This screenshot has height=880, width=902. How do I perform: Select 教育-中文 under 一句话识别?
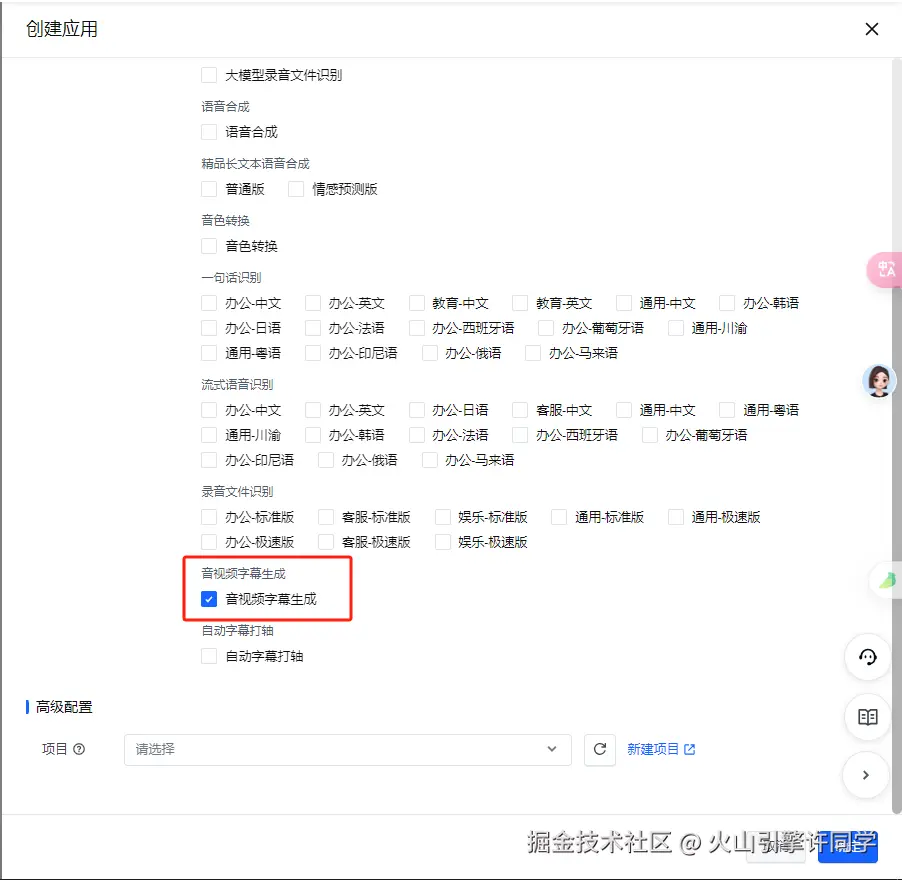tap(416, 303)
